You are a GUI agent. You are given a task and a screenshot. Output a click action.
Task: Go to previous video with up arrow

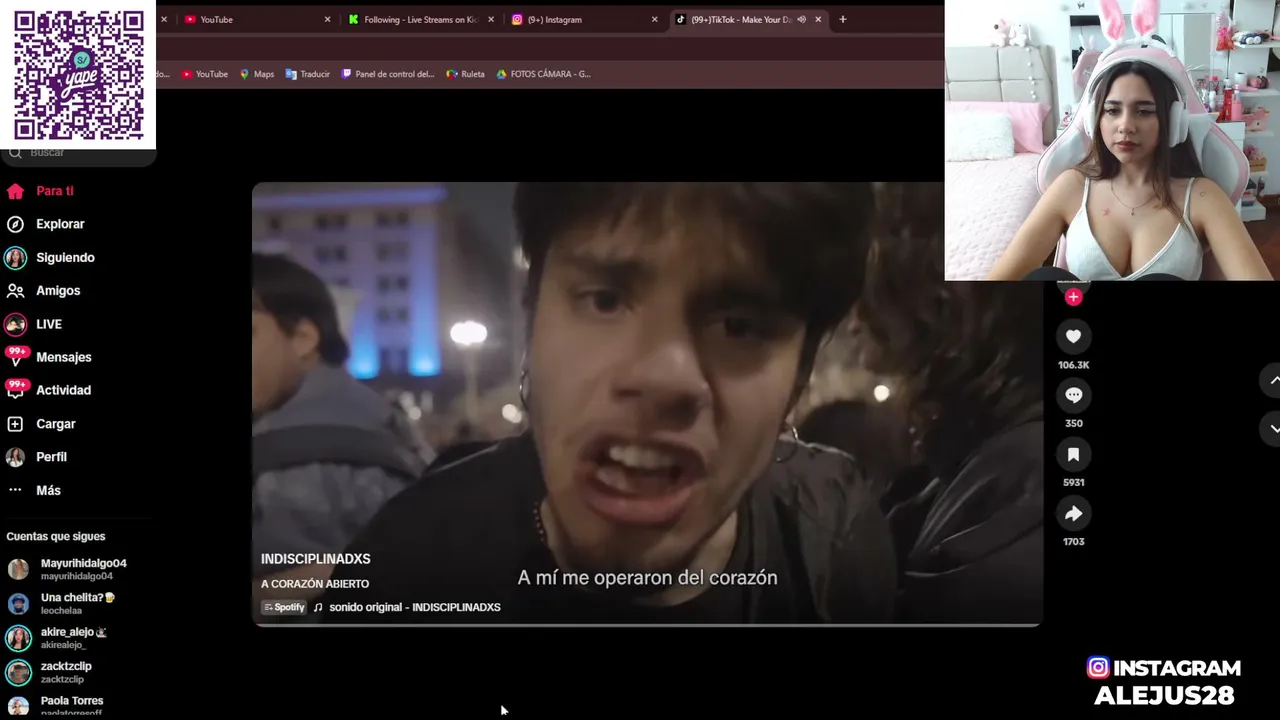point(1273,380)
